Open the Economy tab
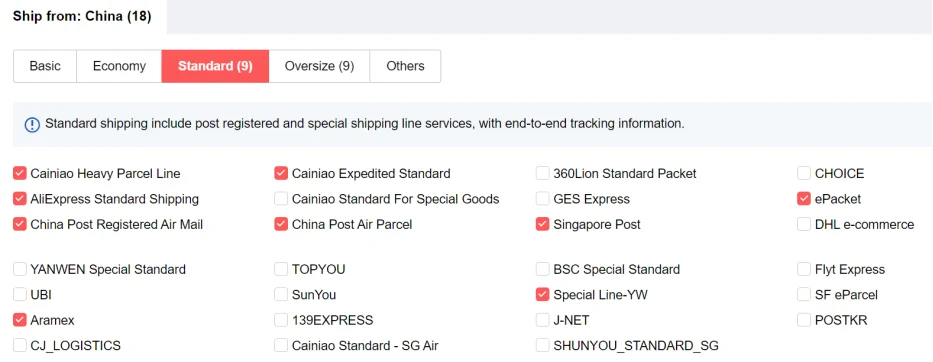Screen dimensions: 933x362 (x=119, y=66)
